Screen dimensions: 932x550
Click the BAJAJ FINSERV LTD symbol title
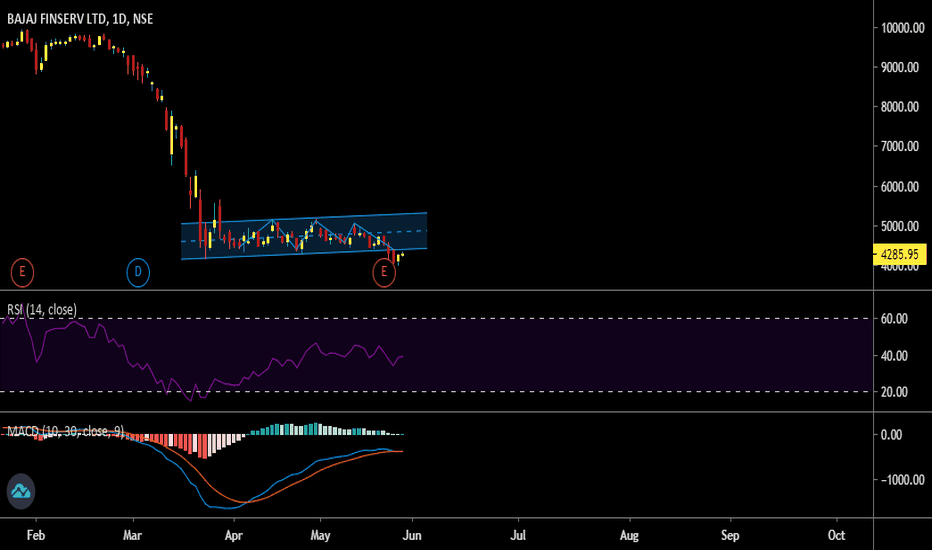pyautogui.click(x=80, y=19)
